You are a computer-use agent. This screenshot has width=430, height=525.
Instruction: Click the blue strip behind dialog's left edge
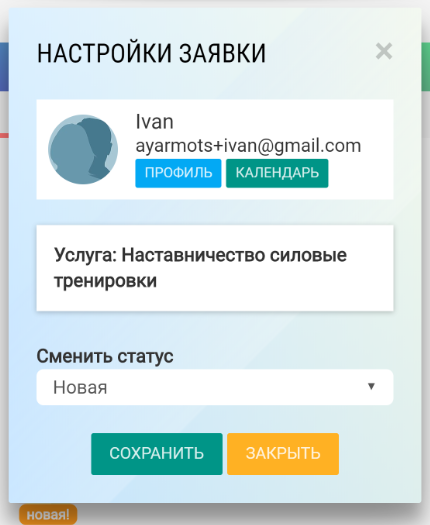pyautogui.click(x=4, y=67)
